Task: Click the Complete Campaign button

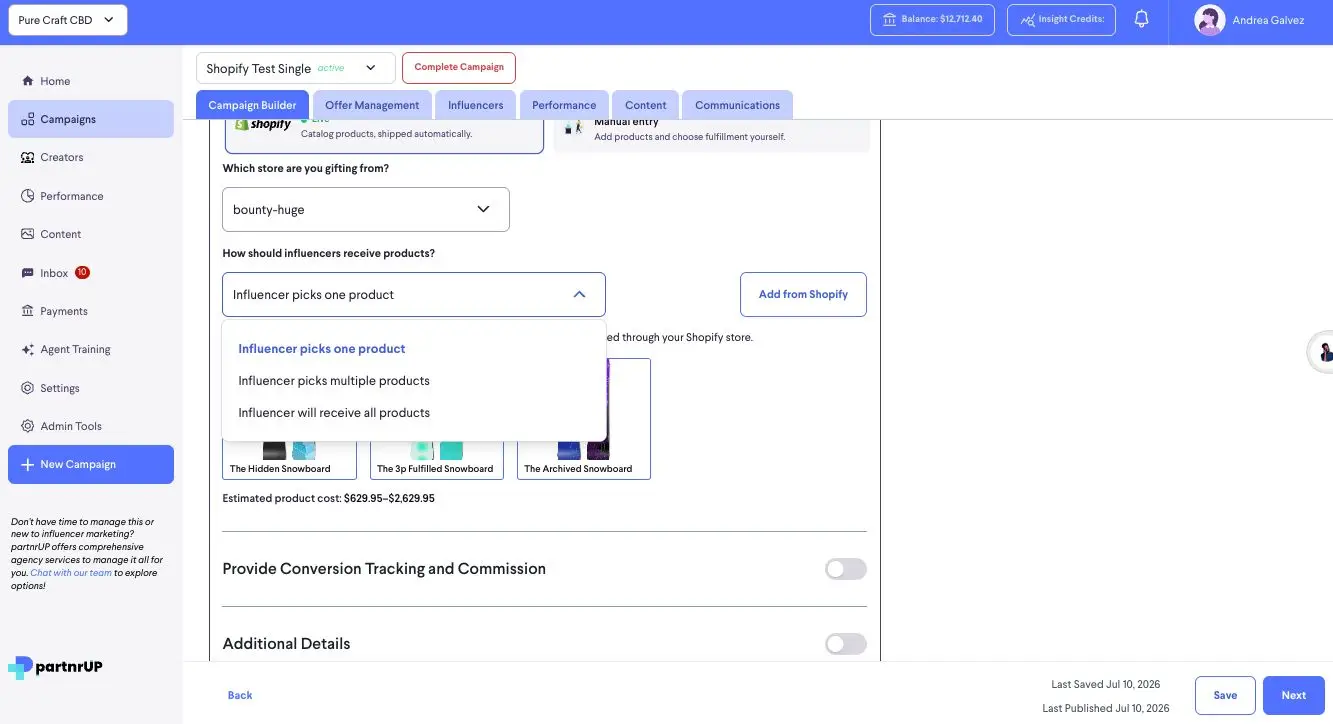Action: (459, 67)
